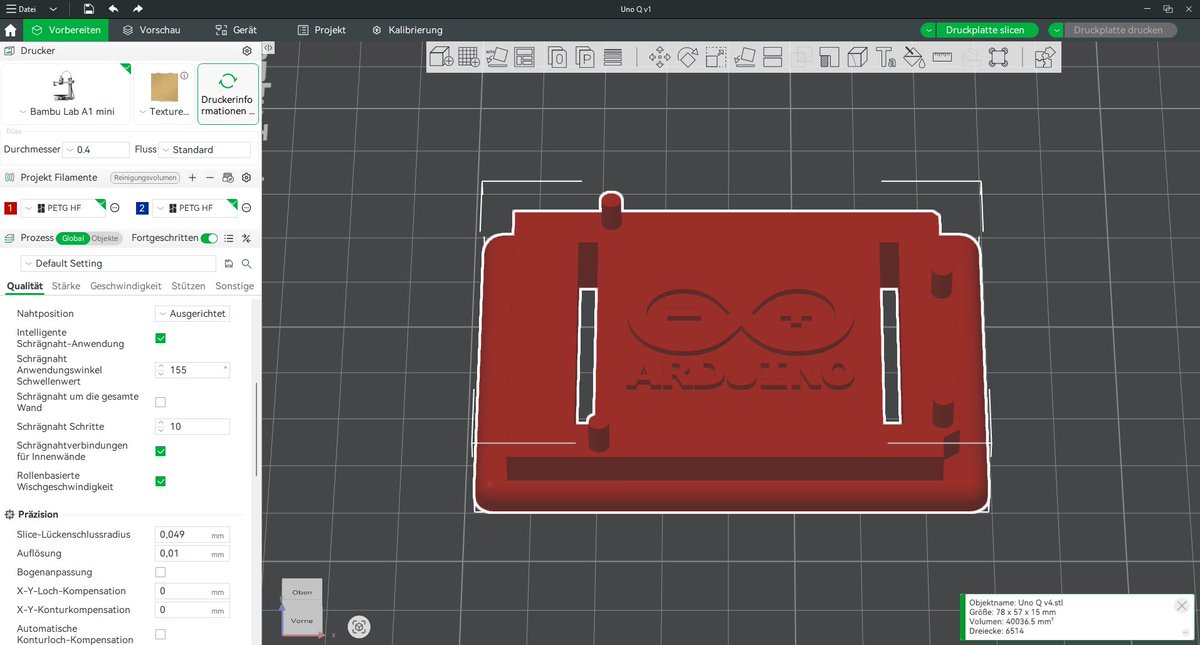Select the Lay on face tool
This screenshot has height=645, width=1200.
point(743,57)
